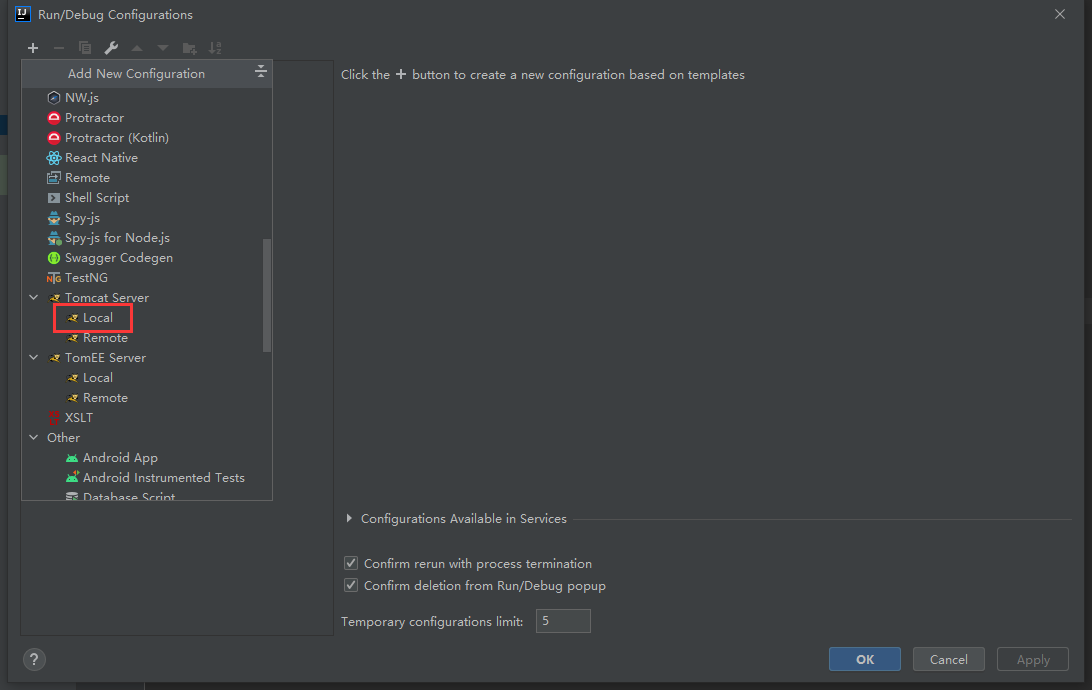The image size is (1092, 690).
Task: Choose Local under TomEE Server
Action: pyautogui.click(x=98, y=378)
